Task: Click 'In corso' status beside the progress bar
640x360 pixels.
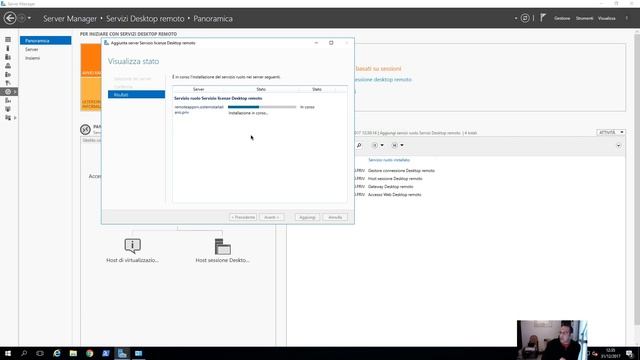Action: [x=307, y=107]
